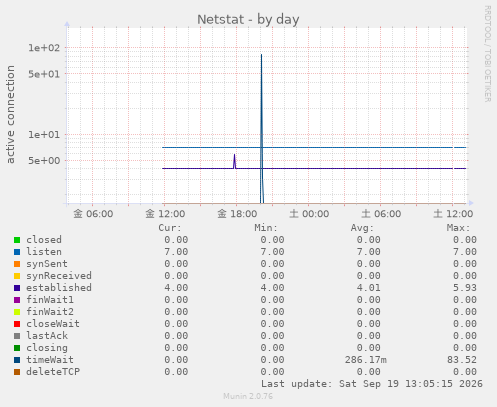Viewport: 497px width, 407px height.
Task: Click the 'finWait2' legend label
Action: point(50,312)
